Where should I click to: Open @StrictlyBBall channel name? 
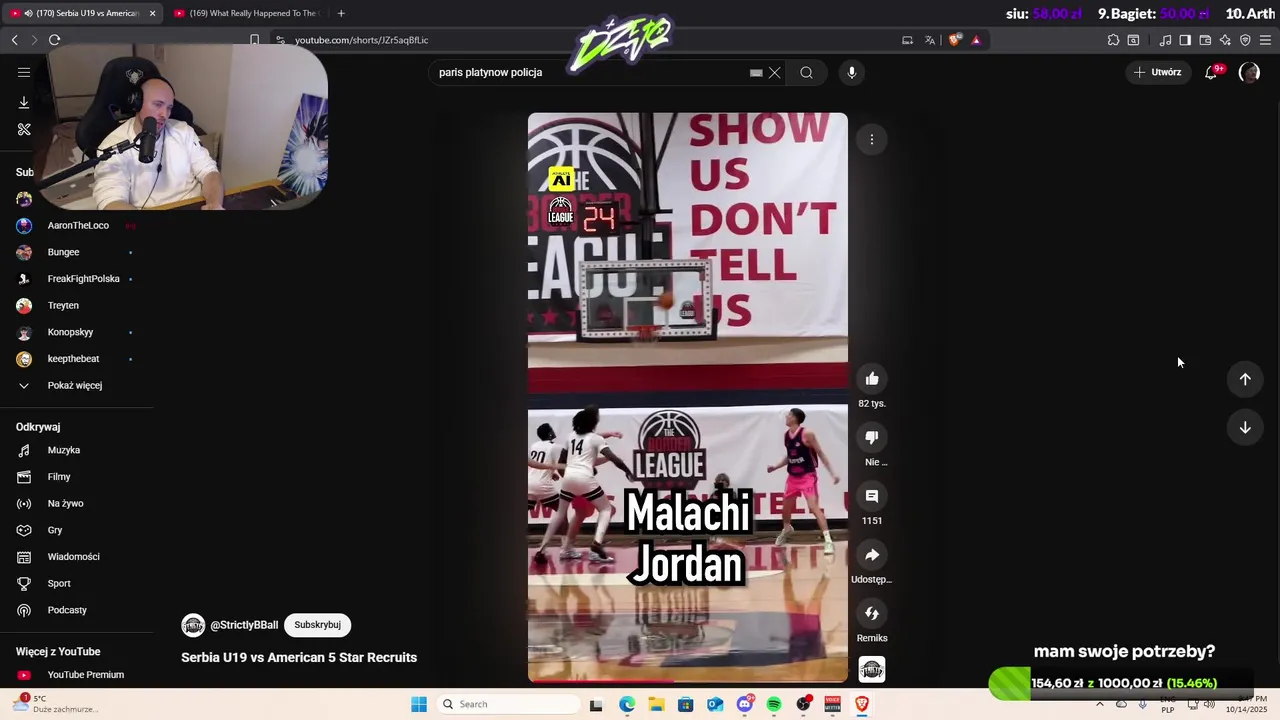(244, 625)
